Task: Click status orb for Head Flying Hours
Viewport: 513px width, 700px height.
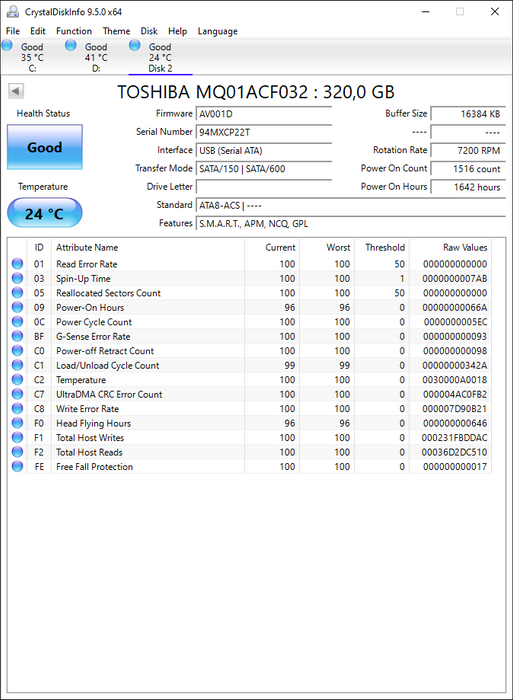Action: click(17, 423)
